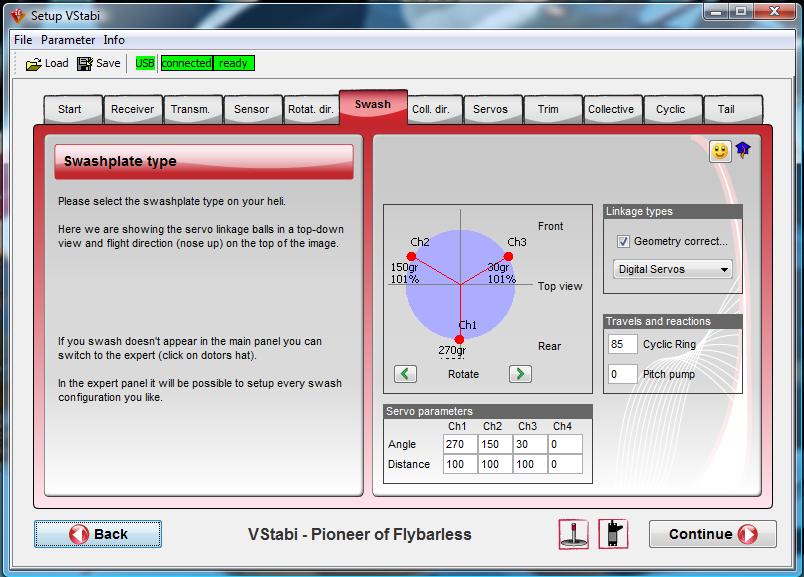Edit the Cyclic Ring value field
Screen dimensions: 804x577
point(622,344)
